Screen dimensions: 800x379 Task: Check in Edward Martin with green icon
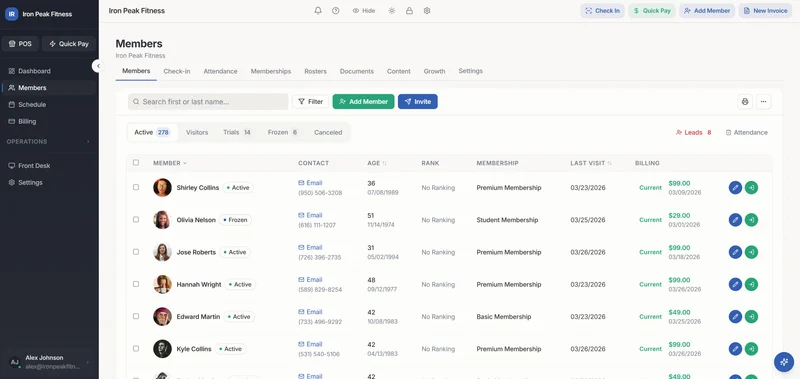751,317
